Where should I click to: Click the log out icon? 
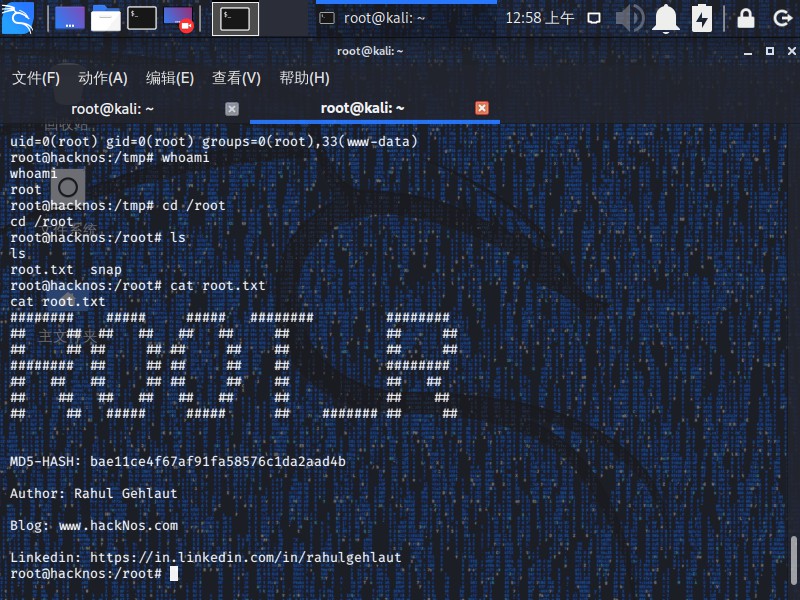[x=782, y=19]
